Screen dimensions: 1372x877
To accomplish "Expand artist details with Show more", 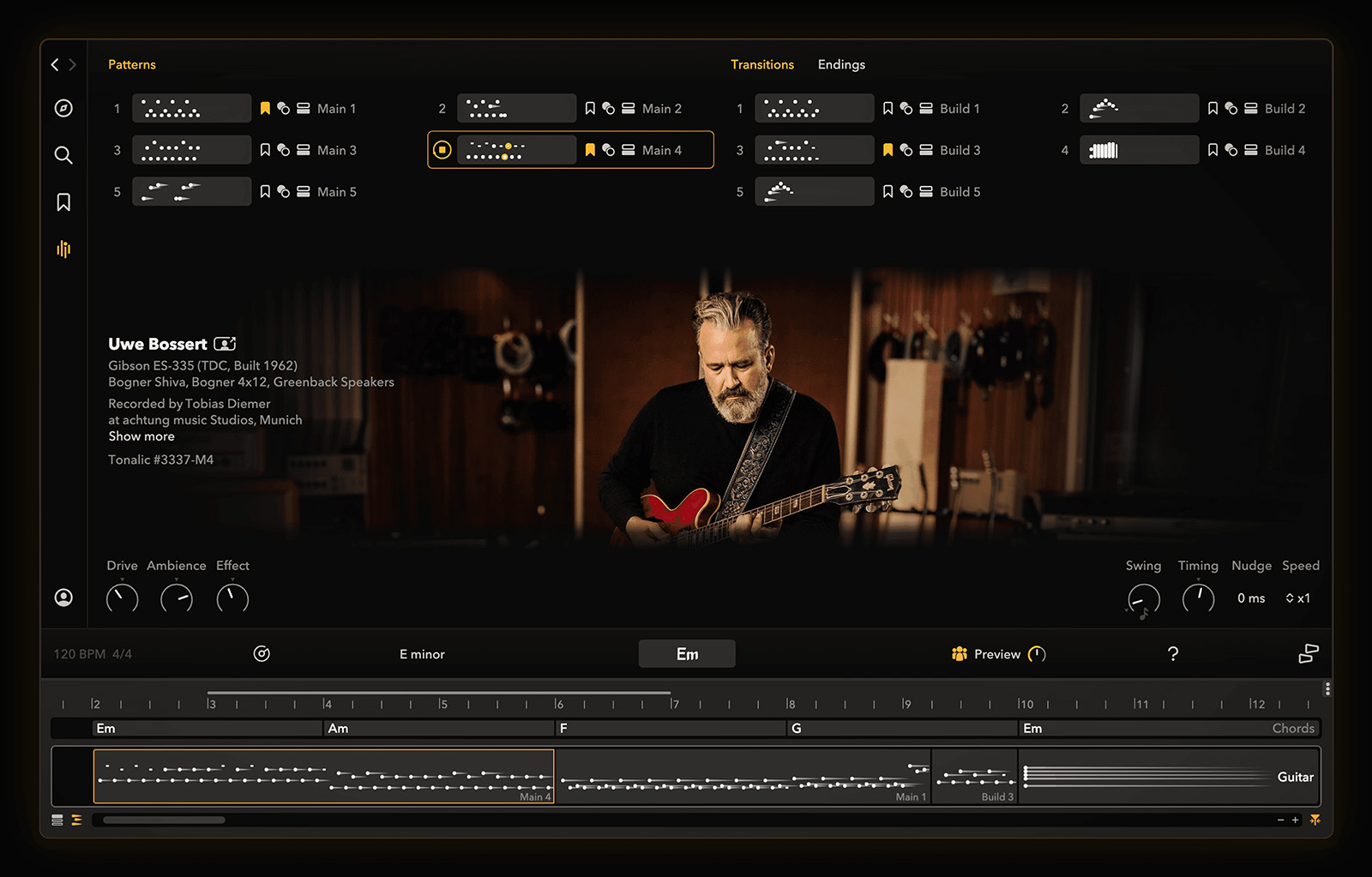I will click(141, 436).
